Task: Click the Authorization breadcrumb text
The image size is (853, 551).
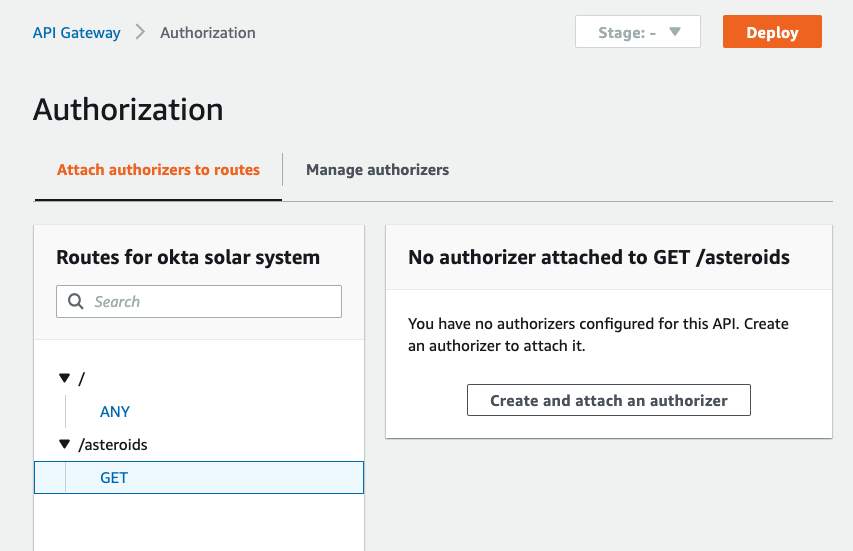Action: (208, 33)
